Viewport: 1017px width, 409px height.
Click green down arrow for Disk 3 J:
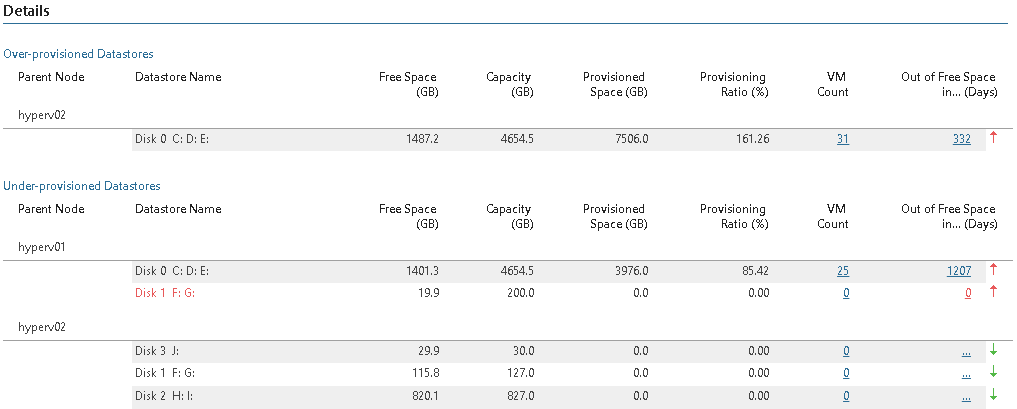pos(994,350)
